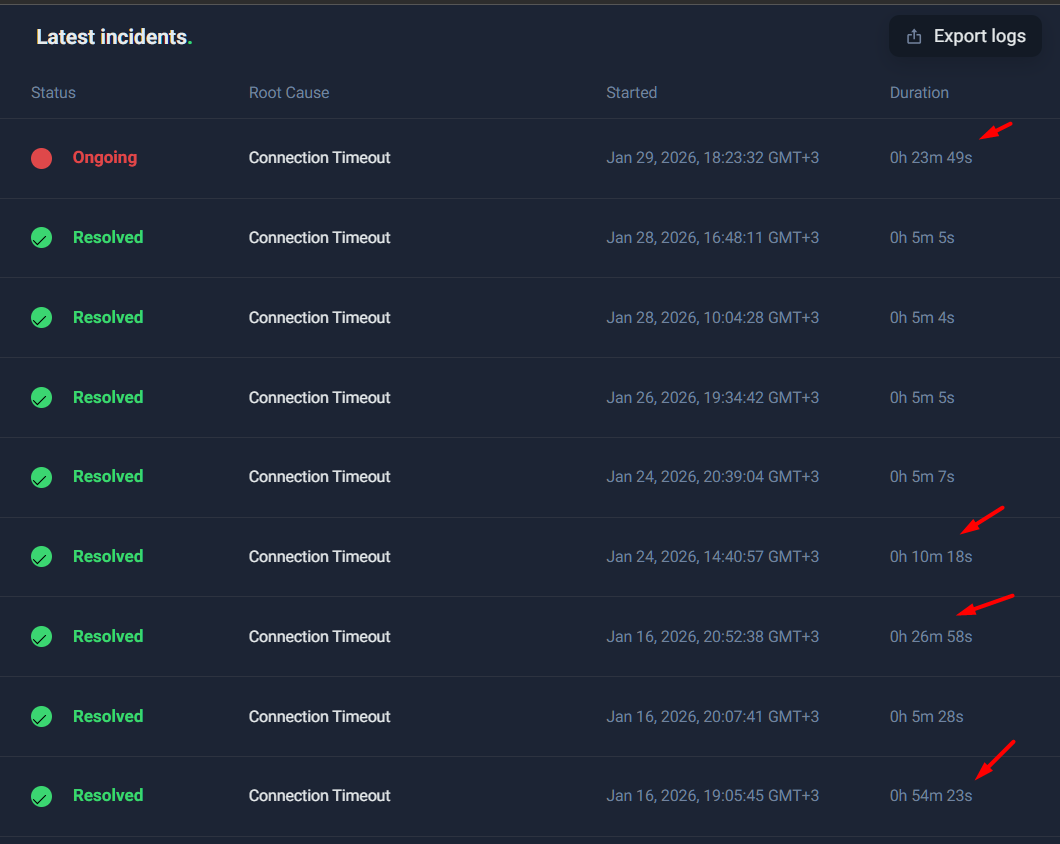
Task: Click green check icon for Jan 16 20:52:38 incident
Action: tap(41, 636)
